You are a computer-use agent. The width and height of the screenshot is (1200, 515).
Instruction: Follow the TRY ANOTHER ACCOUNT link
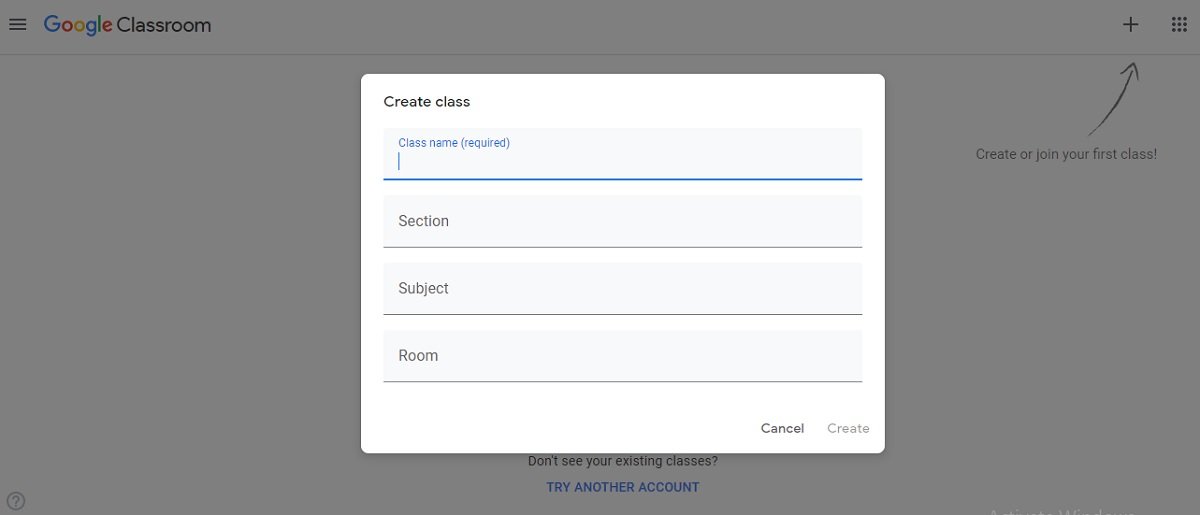pyautogui.click(x=622, y=487)
